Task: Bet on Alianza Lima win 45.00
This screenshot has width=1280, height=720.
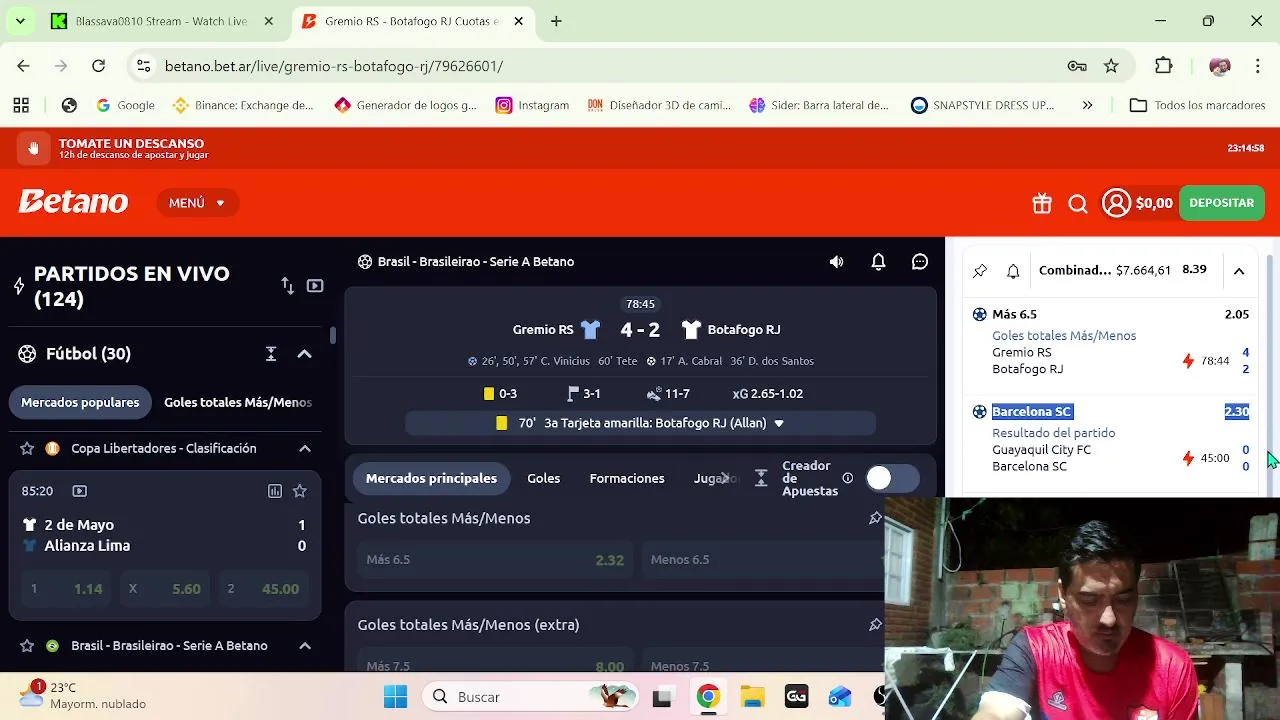Action: [x=264, y=589]
